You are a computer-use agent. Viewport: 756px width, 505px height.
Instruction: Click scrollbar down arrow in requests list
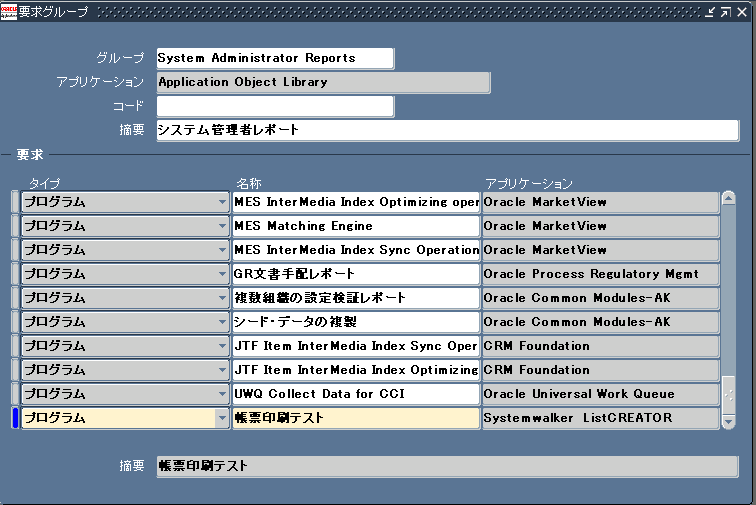pyautogui.click(x=728, y=421)
